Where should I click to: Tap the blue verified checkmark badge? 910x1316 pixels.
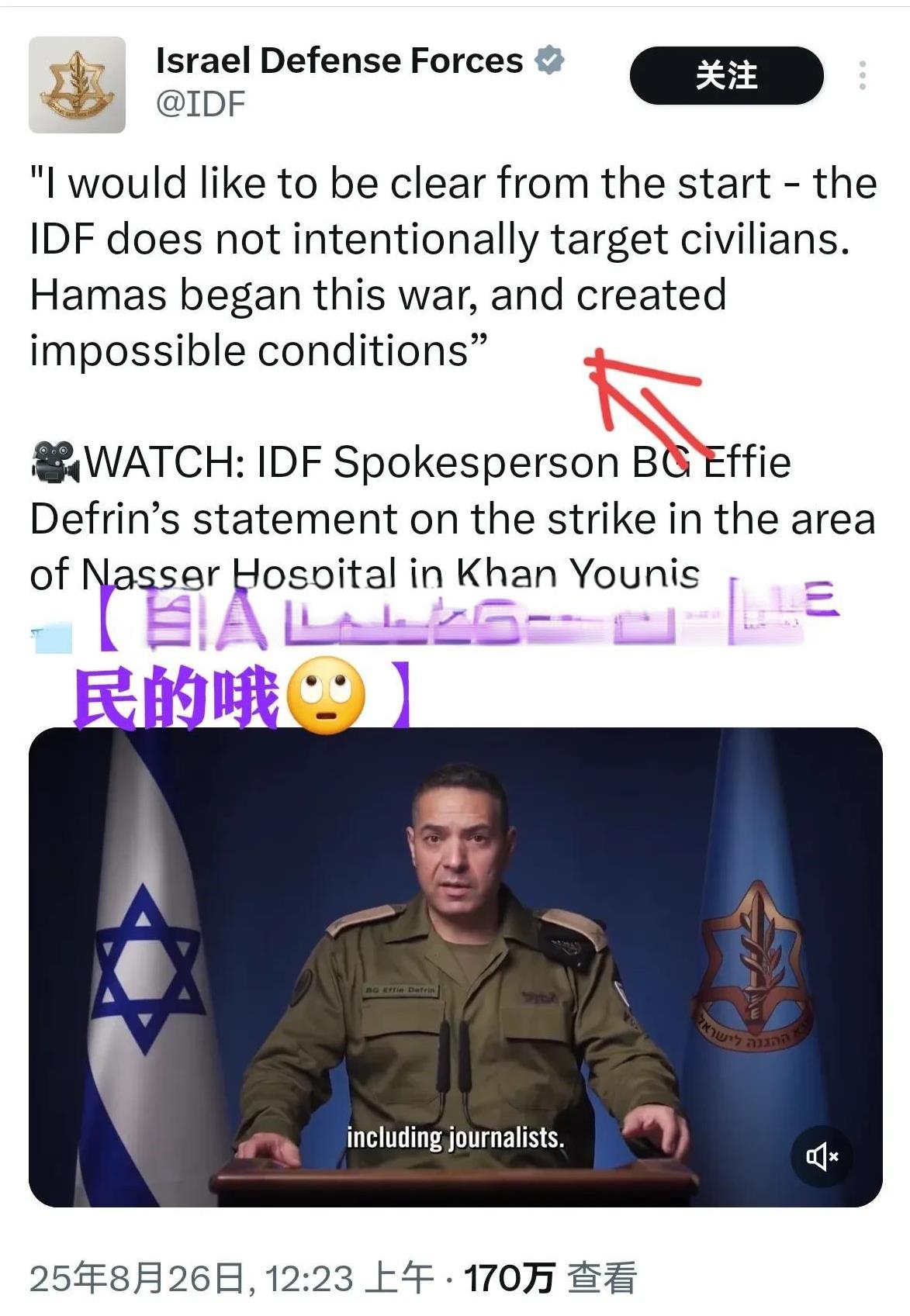click(549, 60)
